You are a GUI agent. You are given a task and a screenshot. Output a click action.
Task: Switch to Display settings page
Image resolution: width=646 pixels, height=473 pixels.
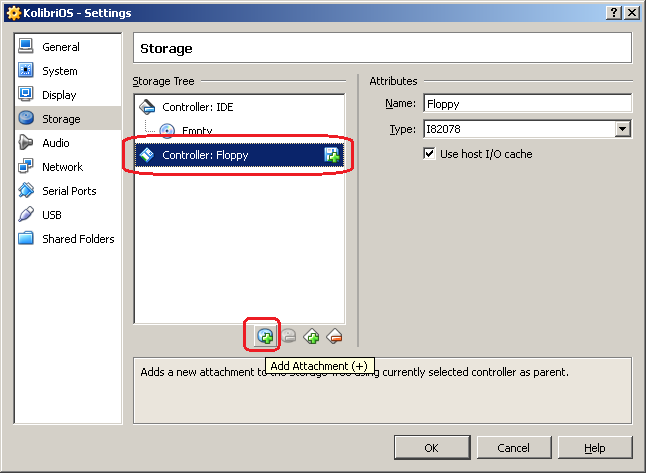tap(59, 95)
